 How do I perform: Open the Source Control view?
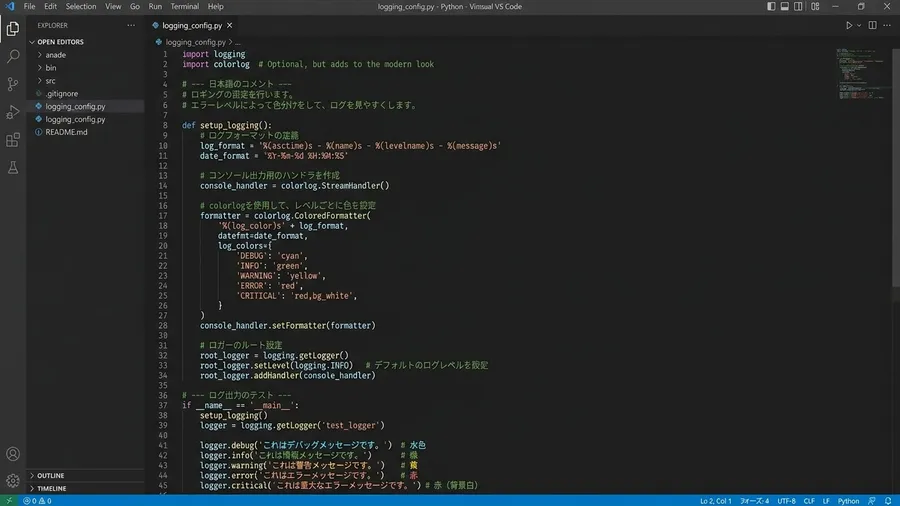[13, 84]
